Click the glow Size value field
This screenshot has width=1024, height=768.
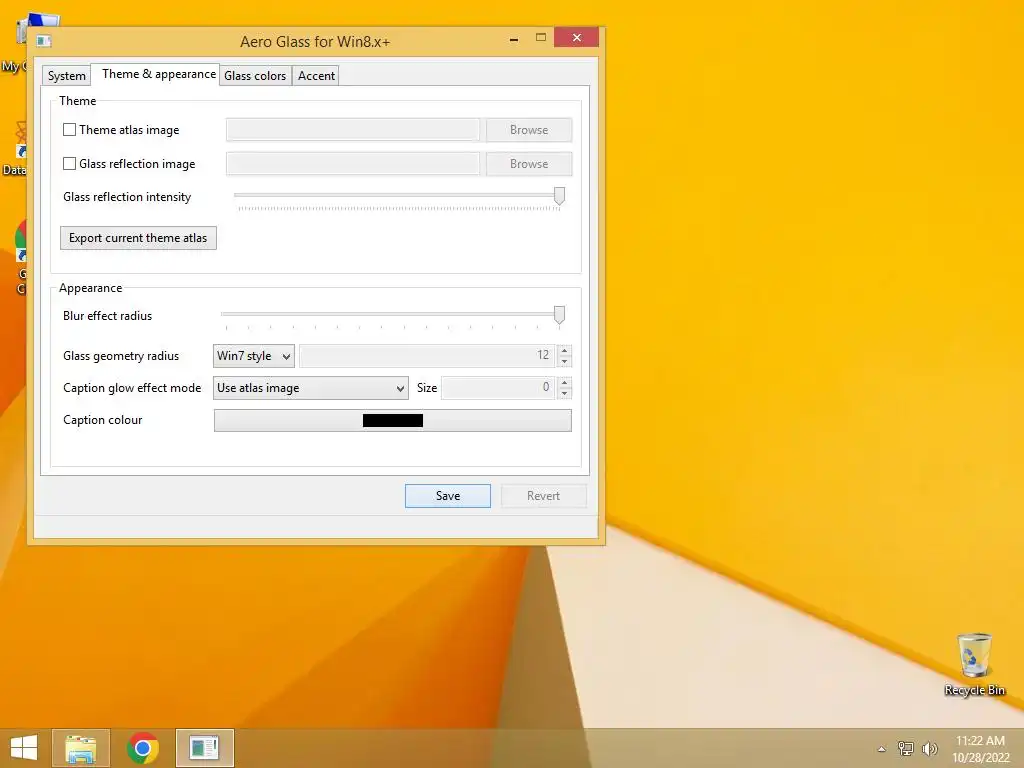pos(498,387)
